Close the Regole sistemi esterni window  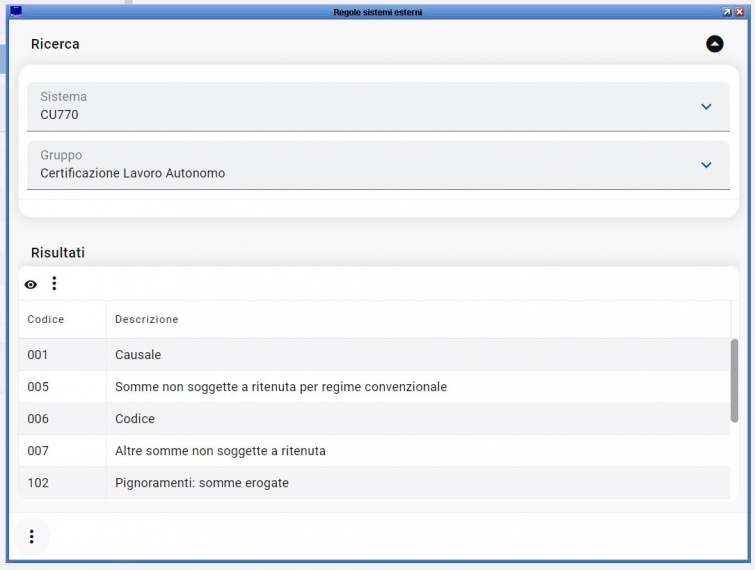[x=740, y=12]
